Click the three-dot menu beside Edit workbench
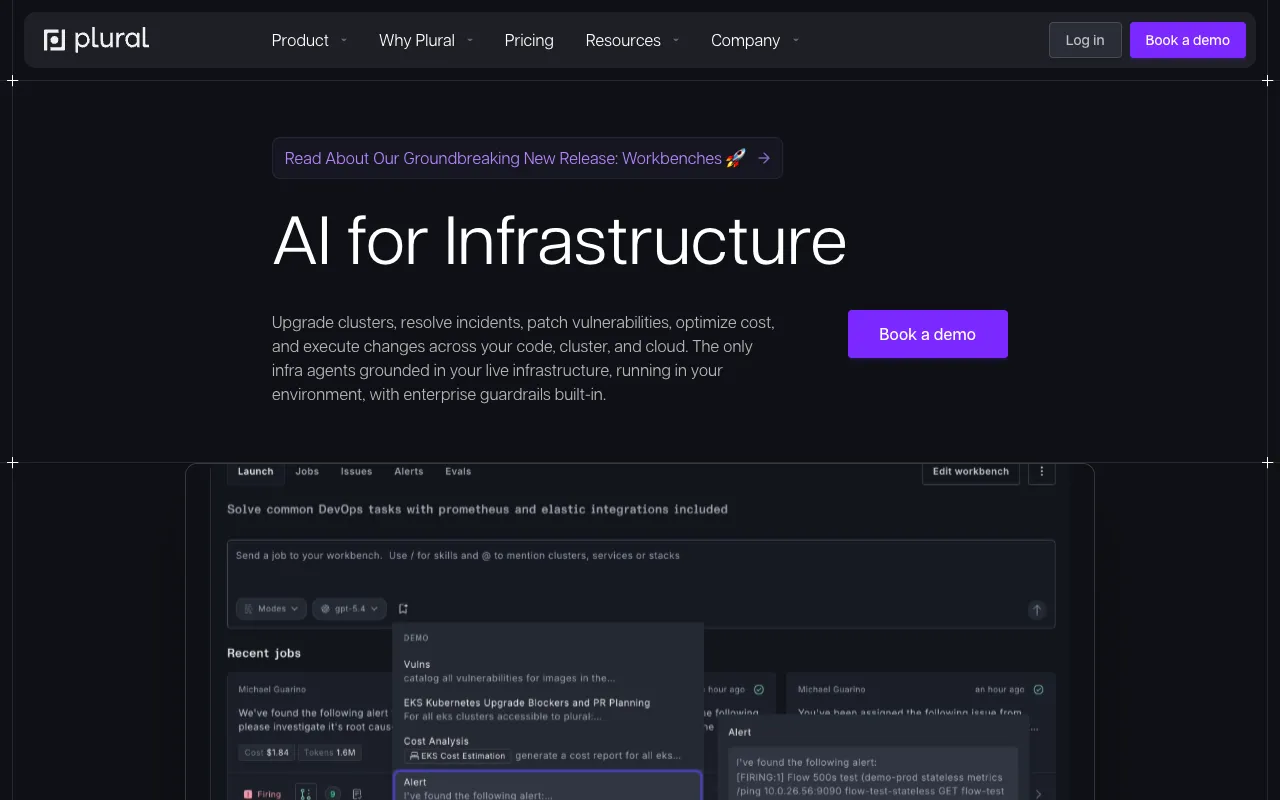 (1042, 471)
